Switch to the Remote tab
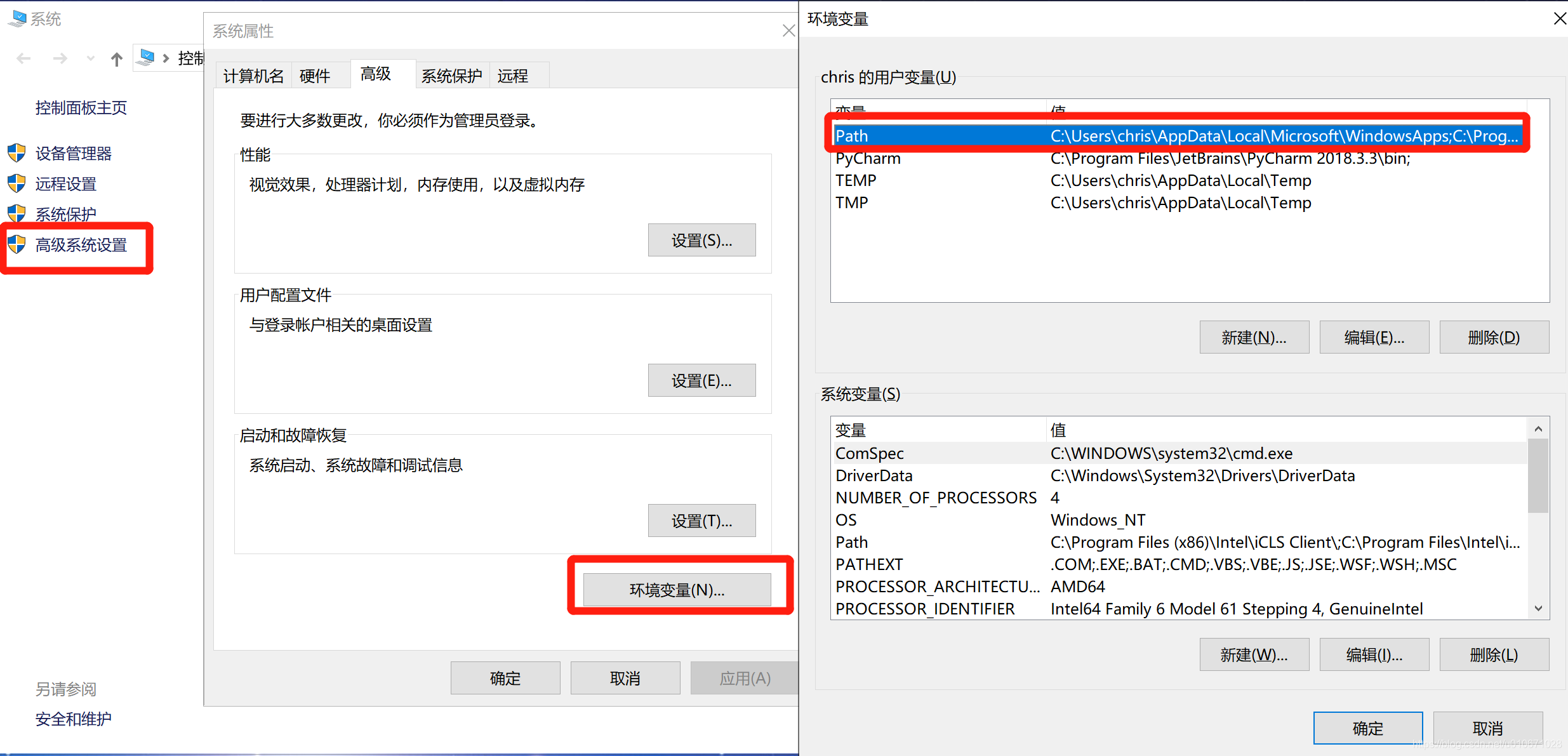 coord(512,76)
